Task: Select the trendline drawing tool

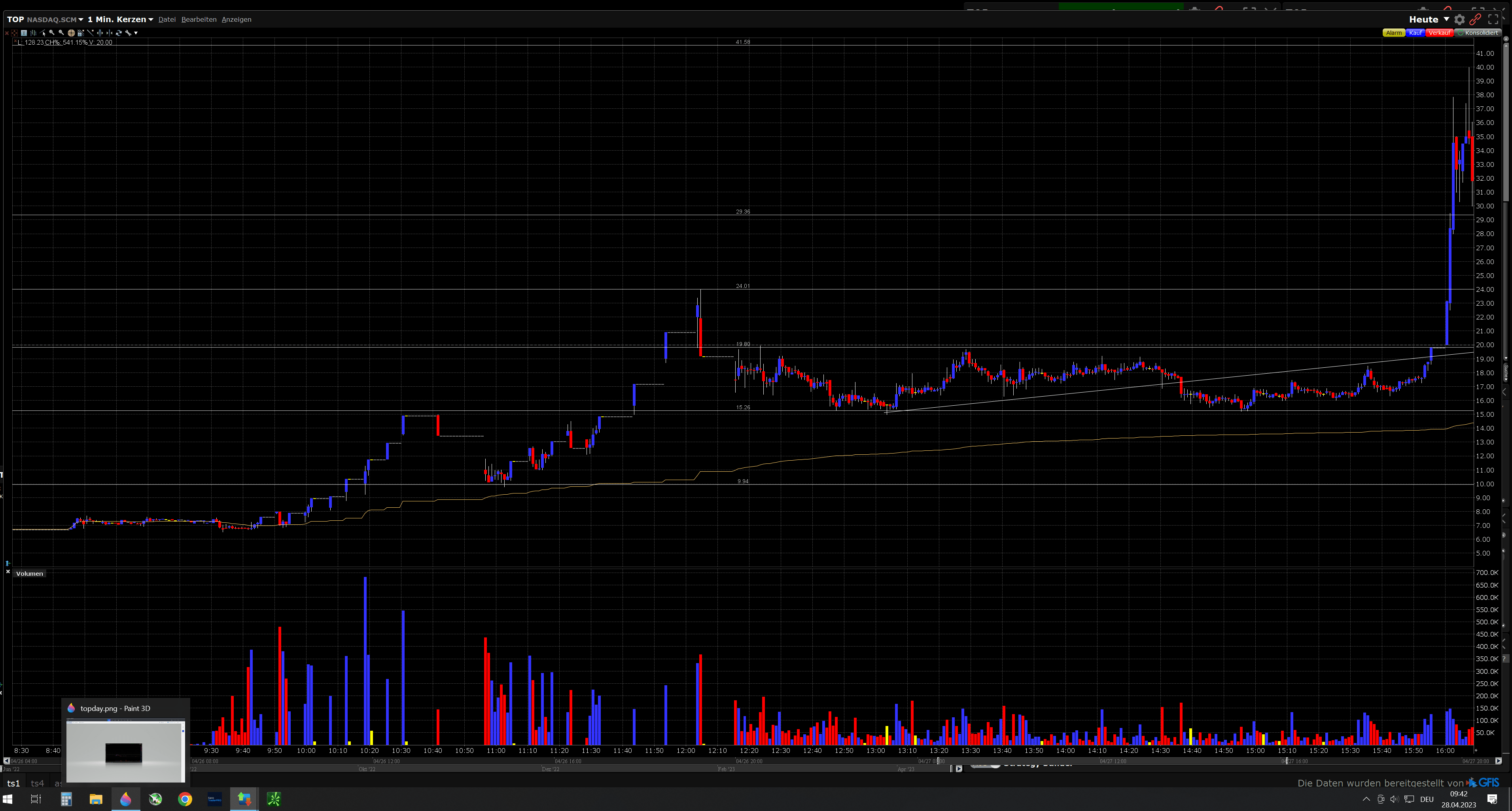Action: pyautogui.click(x=42, y=33)
